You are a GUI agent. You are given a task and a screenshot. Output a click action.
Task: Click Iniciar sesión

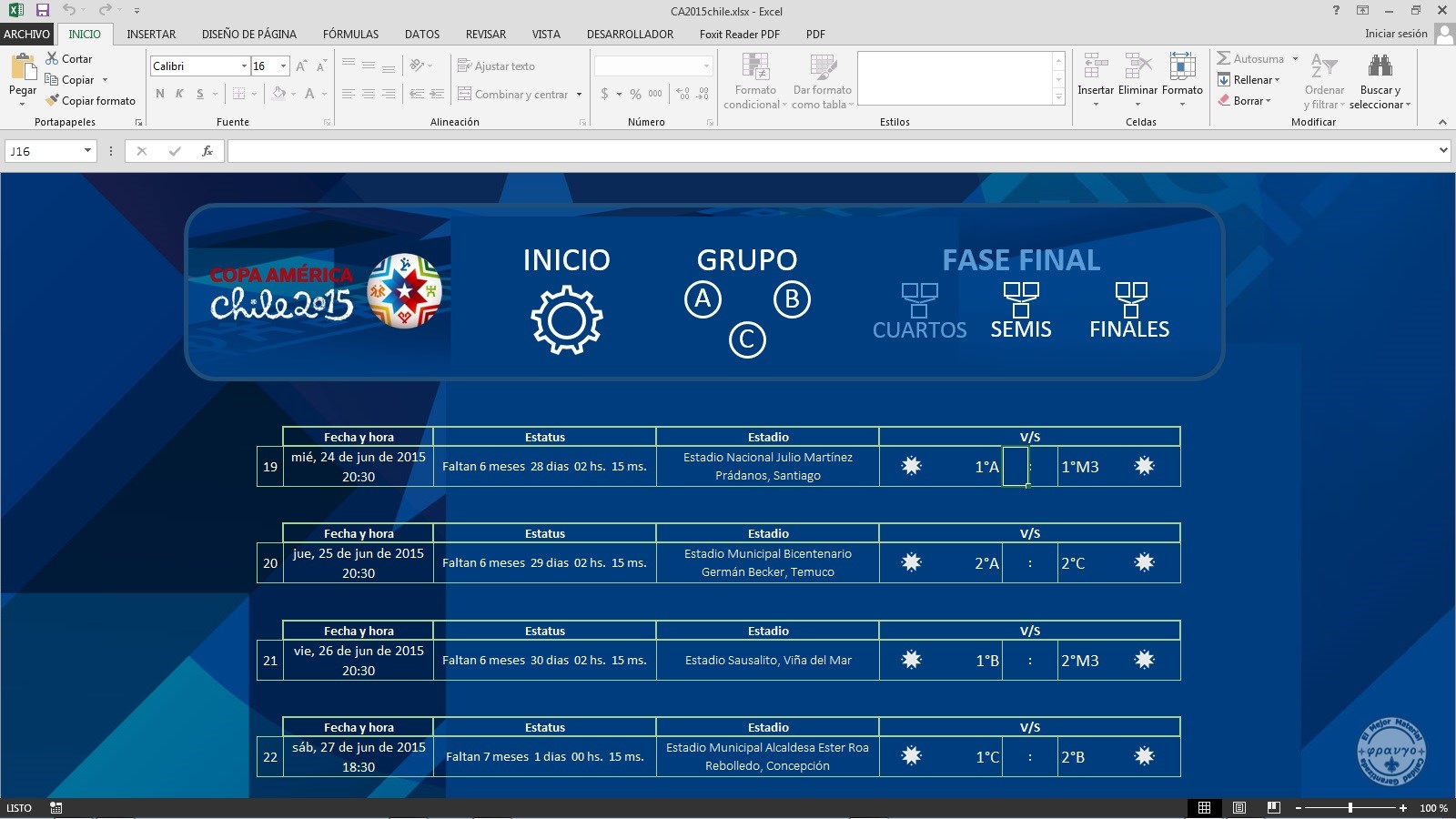tap(1396, 34)
